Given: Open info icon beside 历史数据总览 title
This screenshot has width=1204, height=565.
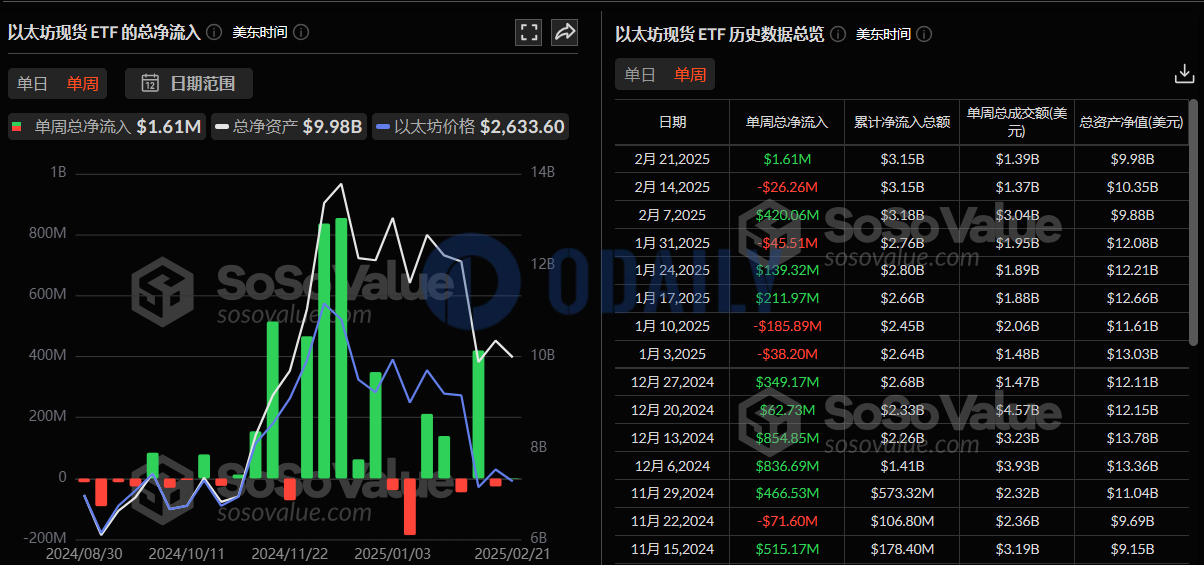Looking at the screenshot, I should (838, 34).
